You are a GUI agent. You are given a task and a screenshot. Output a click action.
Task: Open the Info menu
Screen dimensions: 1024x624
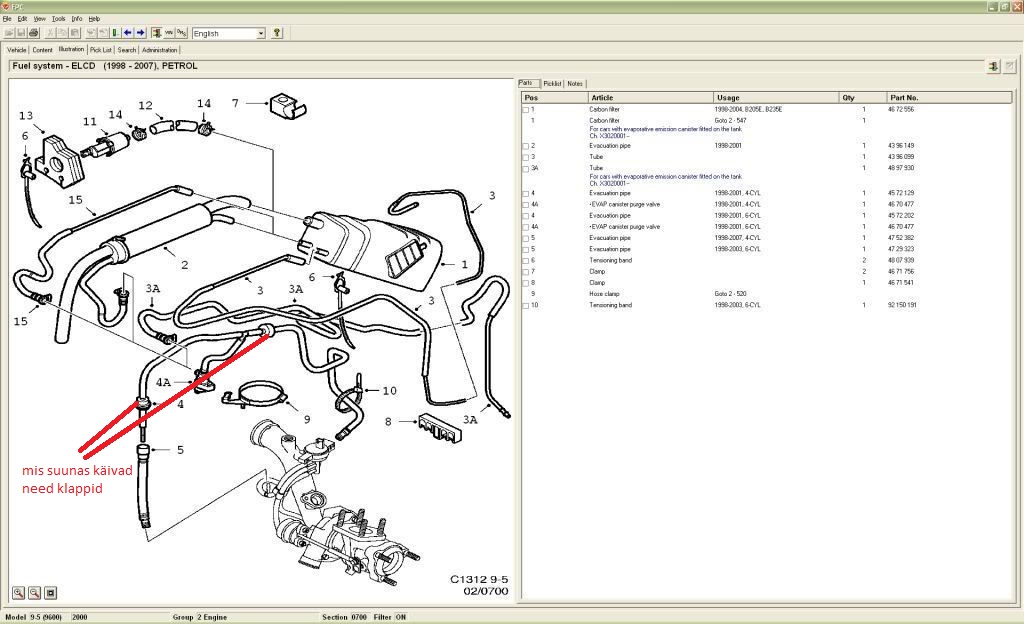coord(76,18)
